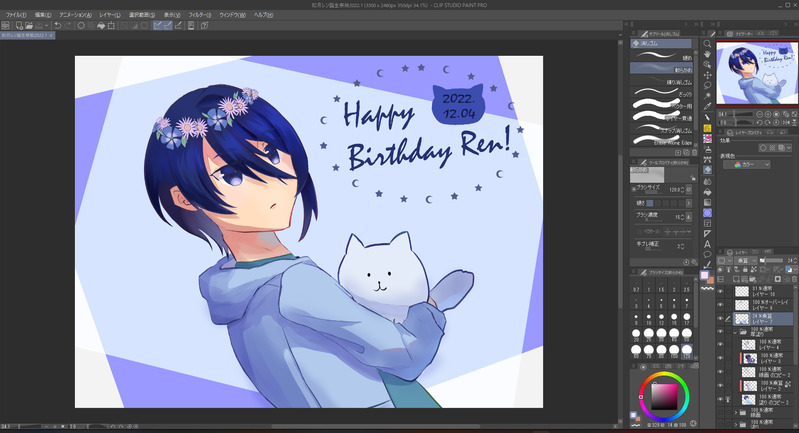Screen dimensions: 799x433
Task: Select the Ruler tool
Action: click(707, 233)
